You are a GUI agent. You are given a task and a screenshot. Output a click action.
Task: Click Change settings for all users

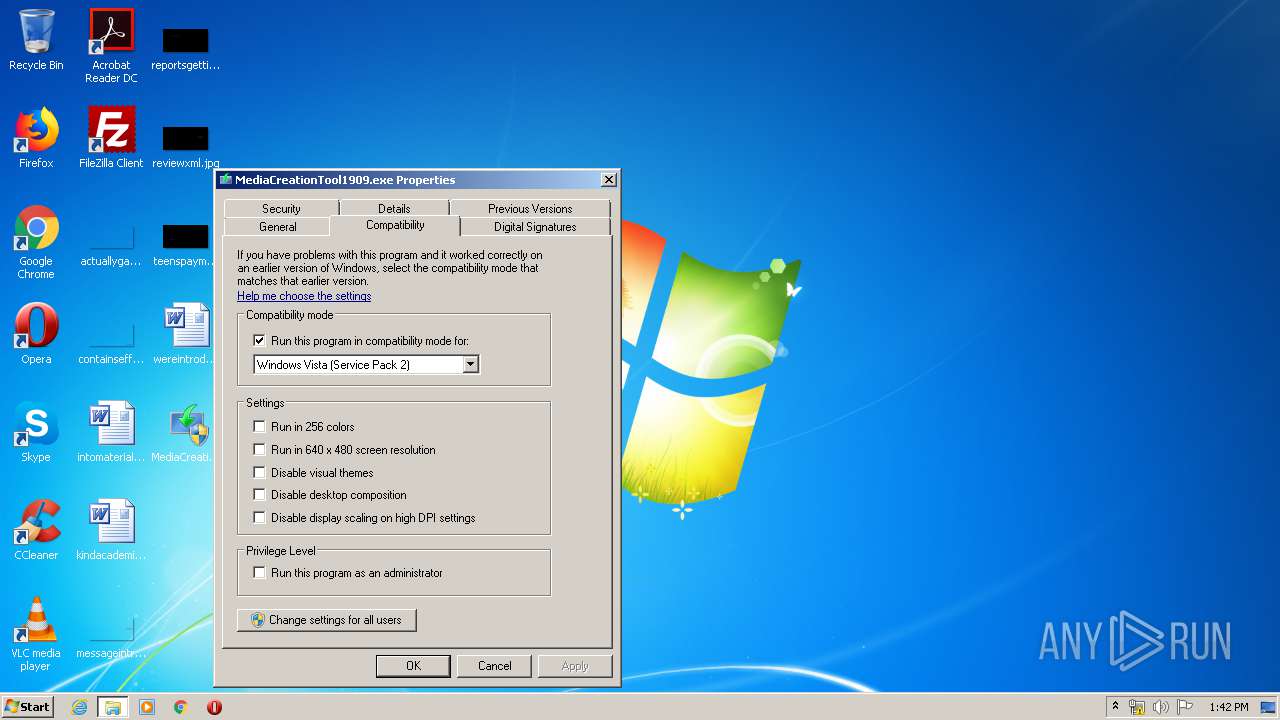[327, 620]
